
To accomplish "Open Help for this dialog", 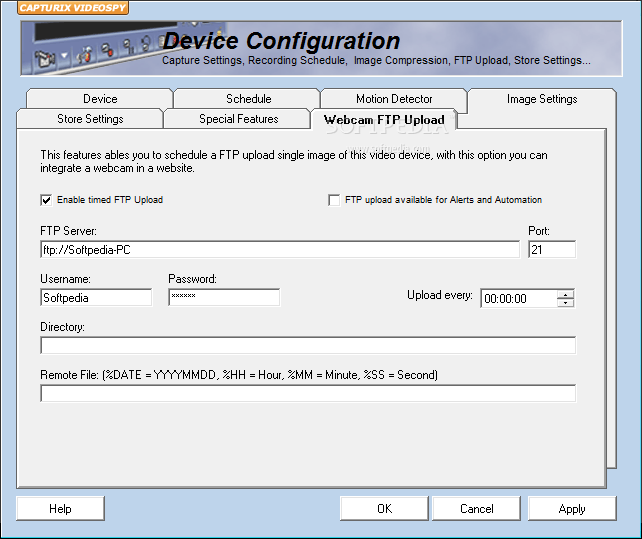I will click(x=60, y=508).
